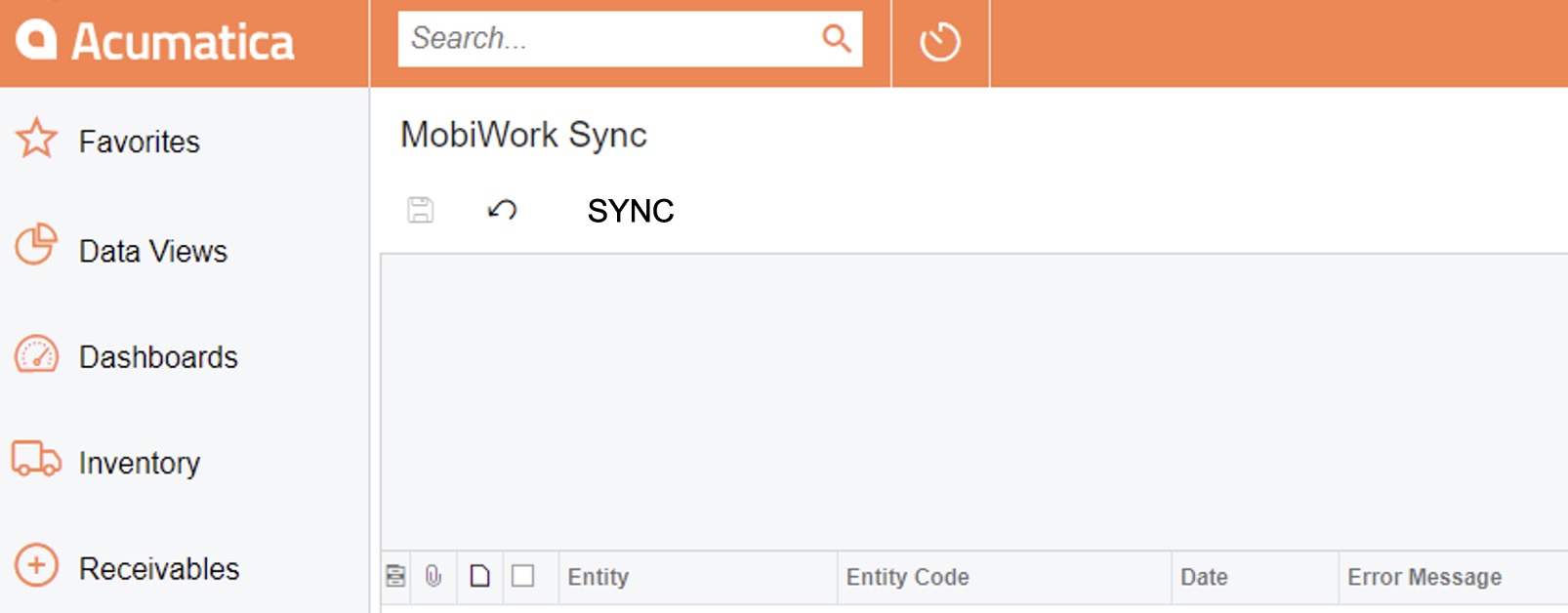1568x613 pixels.
Task: Click the Receivables plus-circle icon
Action: (x=37, y=565)
